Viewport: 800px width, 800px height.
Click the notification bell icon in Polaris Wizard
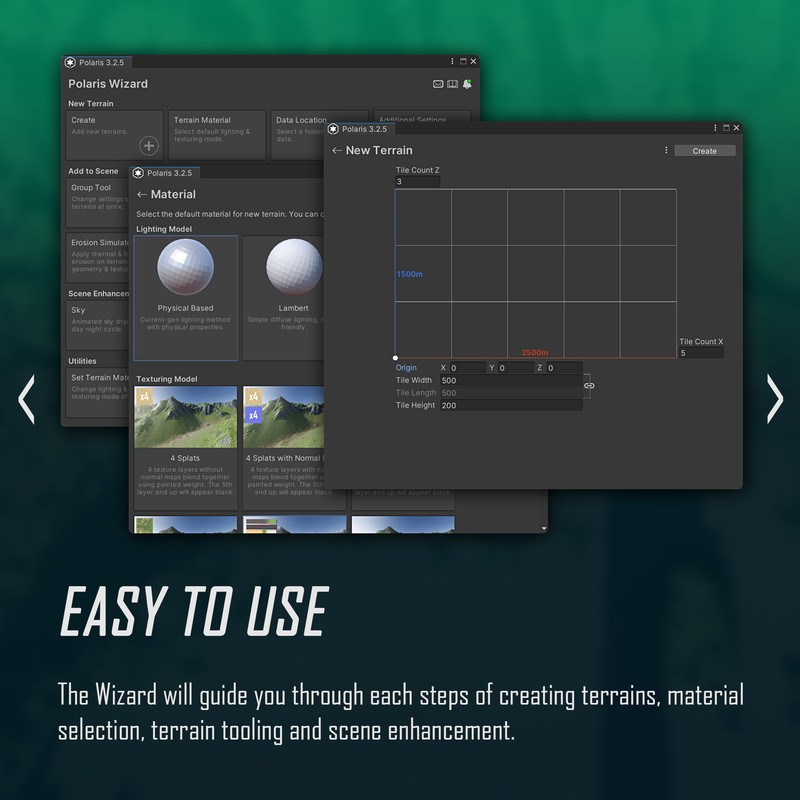(x=467, y=84)
